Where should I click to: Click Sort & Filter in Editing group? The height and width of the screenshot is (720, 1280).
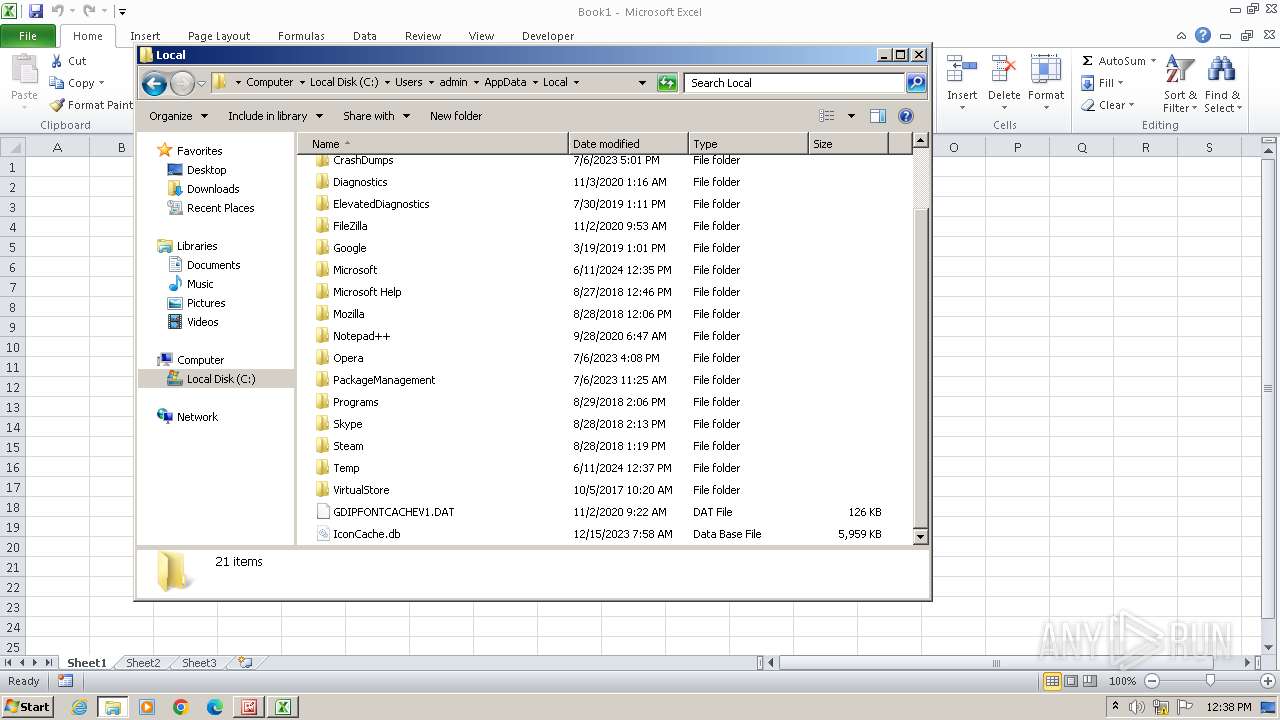[x=1180, y=84]
